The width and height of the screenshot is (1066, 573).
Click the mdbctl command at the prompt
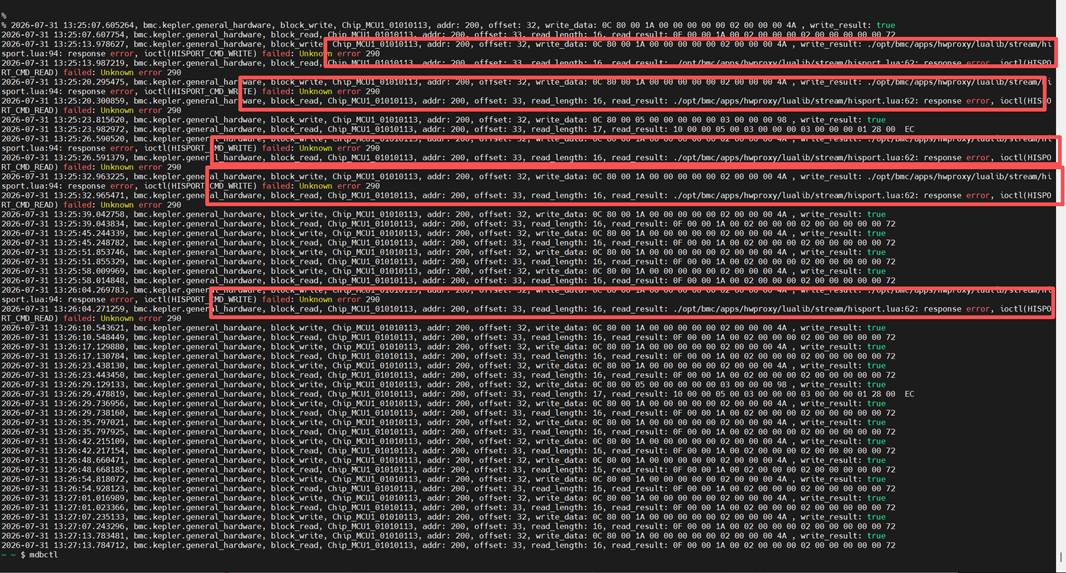[x=44, y=556]
